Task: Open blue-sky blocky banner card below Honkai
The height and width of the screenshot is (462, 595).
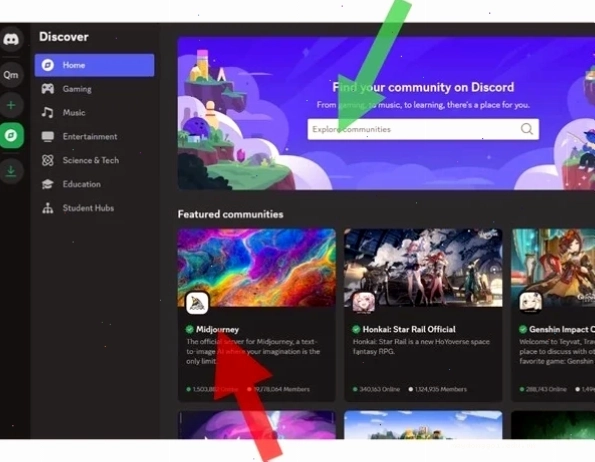Action: tap(423, 425)
